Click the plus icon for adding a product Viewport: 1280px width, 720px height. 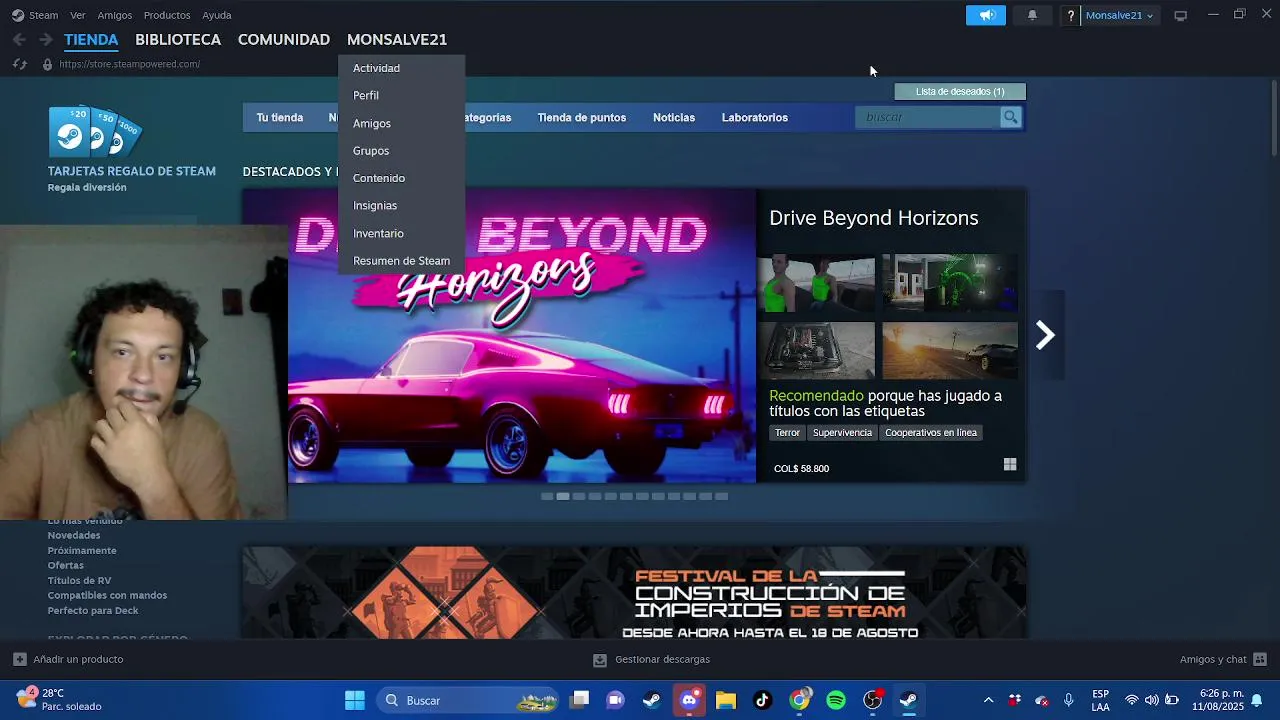click(19, 659)
